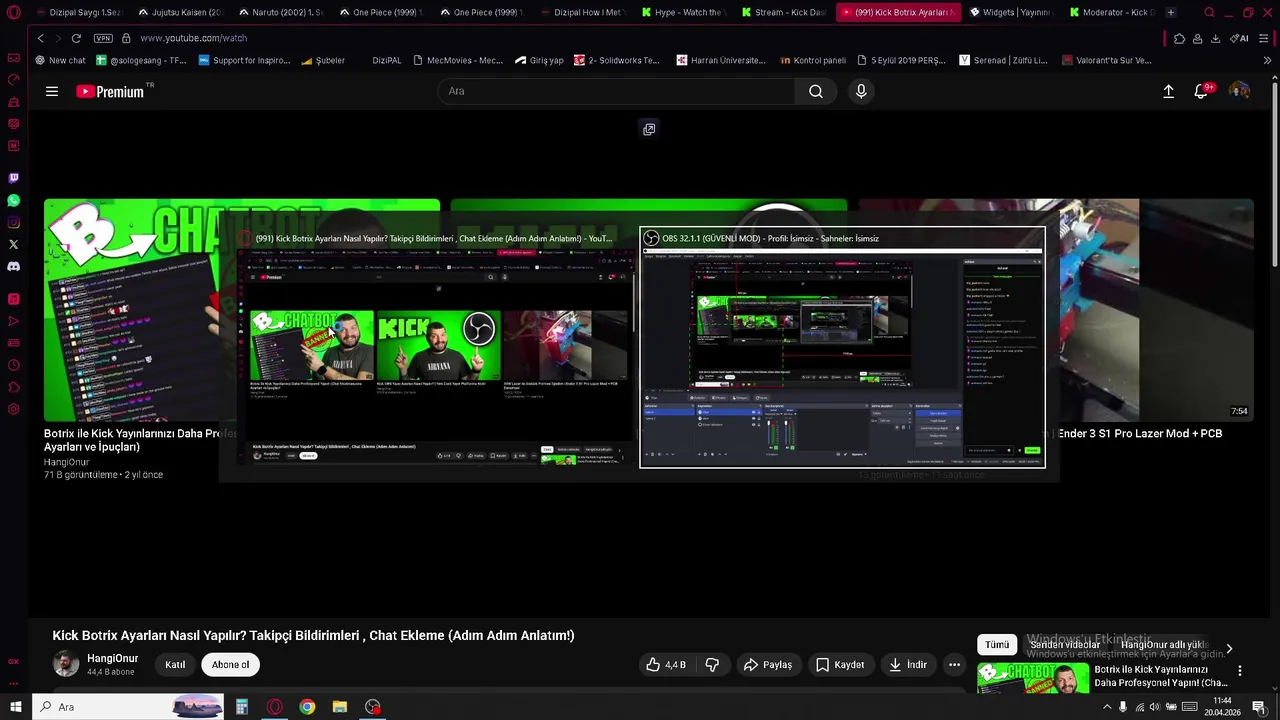
Task: Click the YouTube Ara search field
Action: pos(616,91)
